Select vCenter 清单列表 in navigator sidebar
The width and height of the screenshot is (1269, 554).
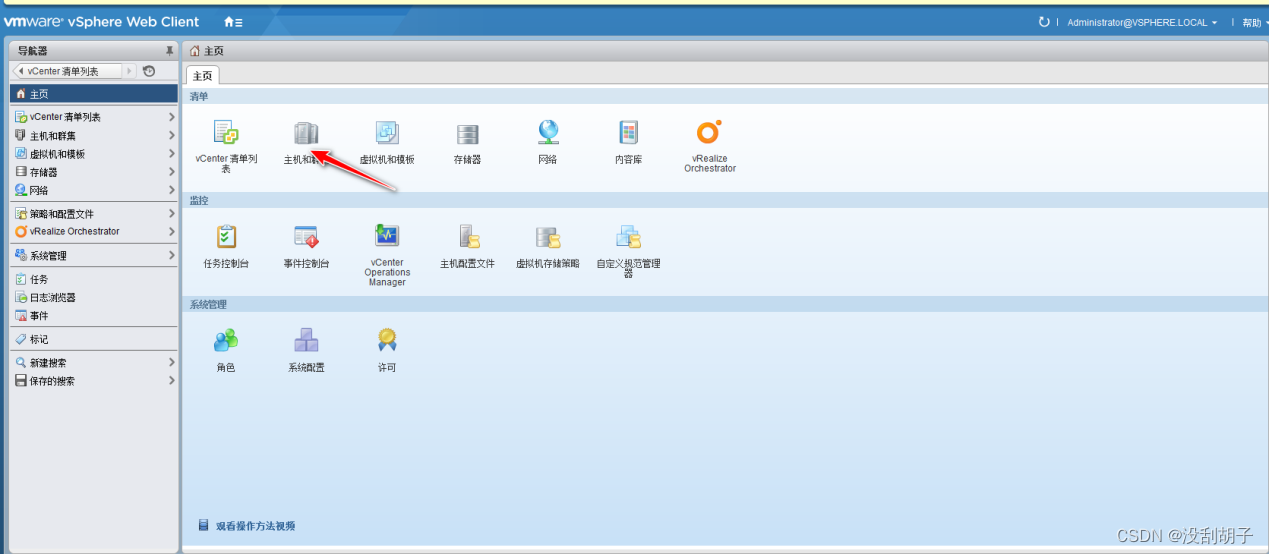94,117
